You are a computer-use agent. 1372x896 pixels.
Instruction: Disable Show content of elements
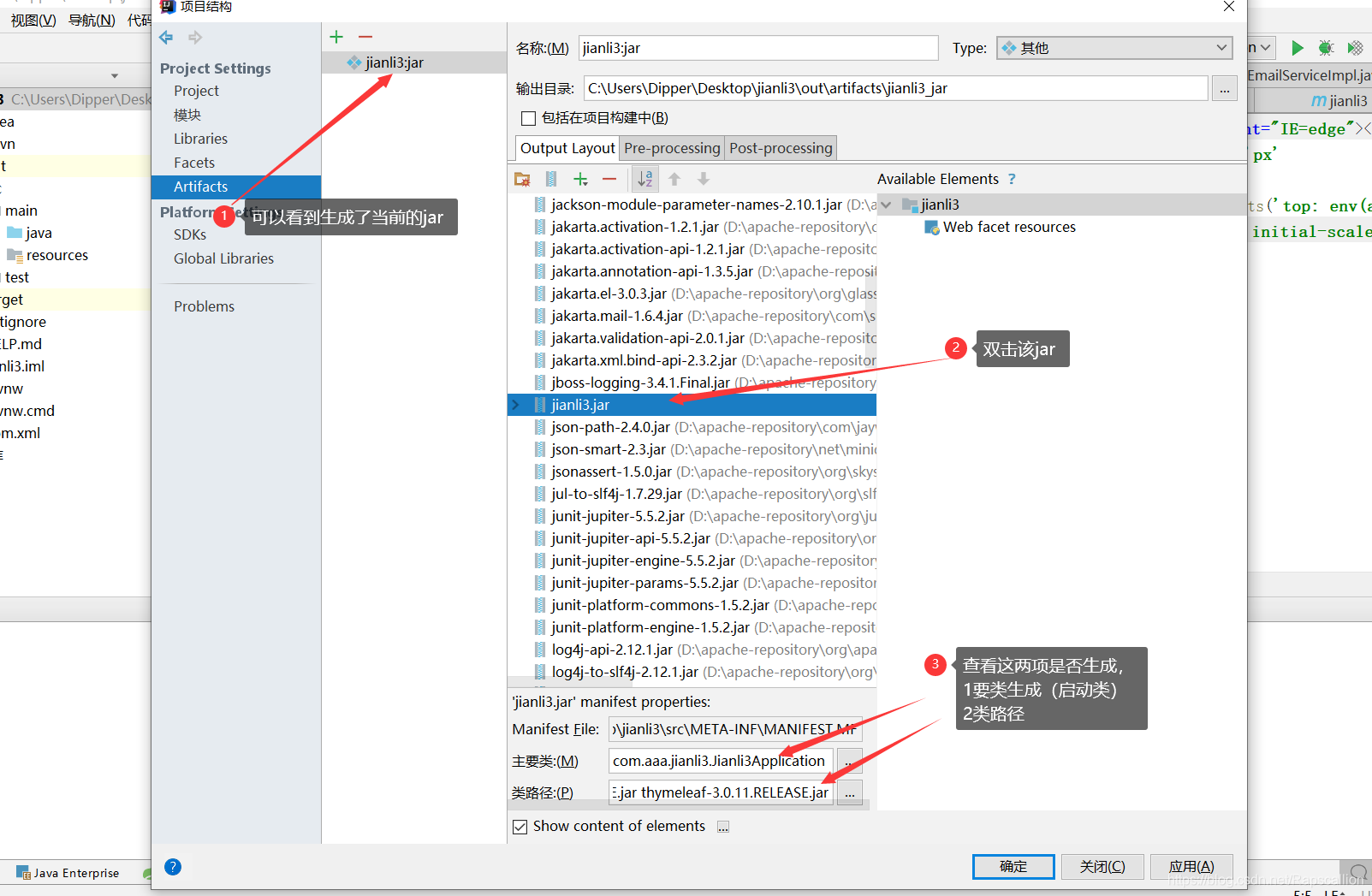[x=520, y=826]
